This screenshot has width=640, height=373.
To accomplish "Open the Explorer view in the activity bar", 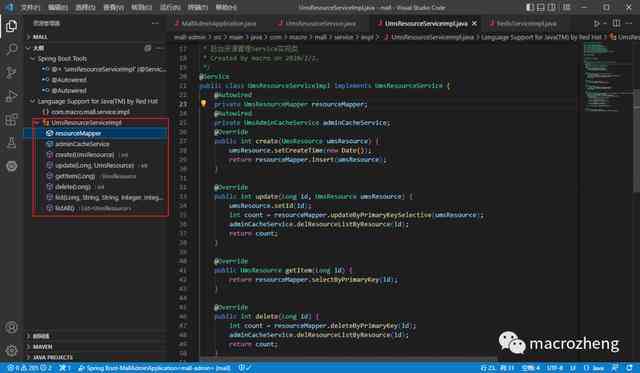I will [x=11, y=26].
